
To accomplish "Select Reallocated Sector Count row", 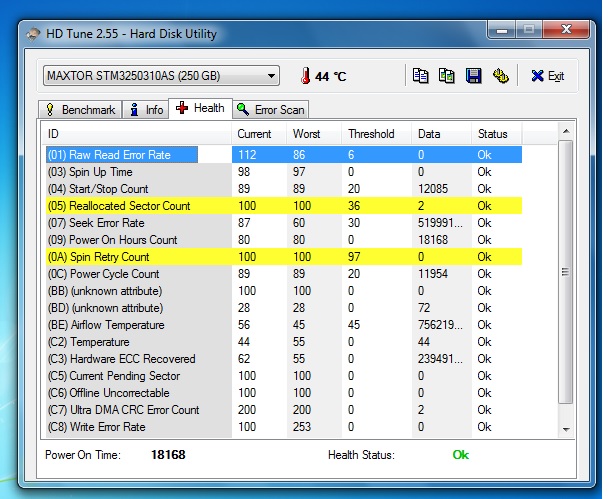I will point(284,206).
